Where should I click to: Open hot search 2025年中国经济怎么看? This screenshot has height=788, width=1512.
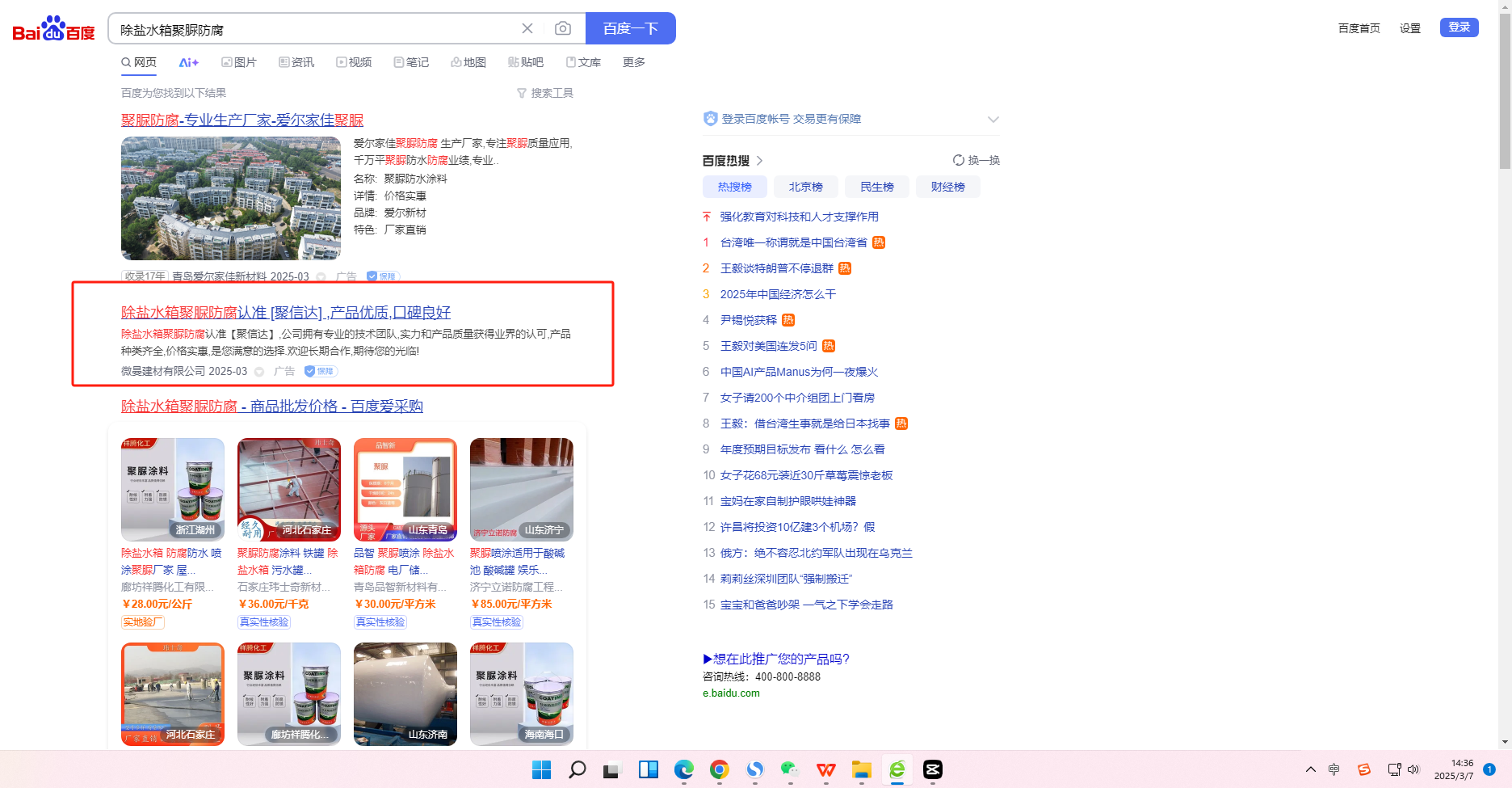point(778,294)
